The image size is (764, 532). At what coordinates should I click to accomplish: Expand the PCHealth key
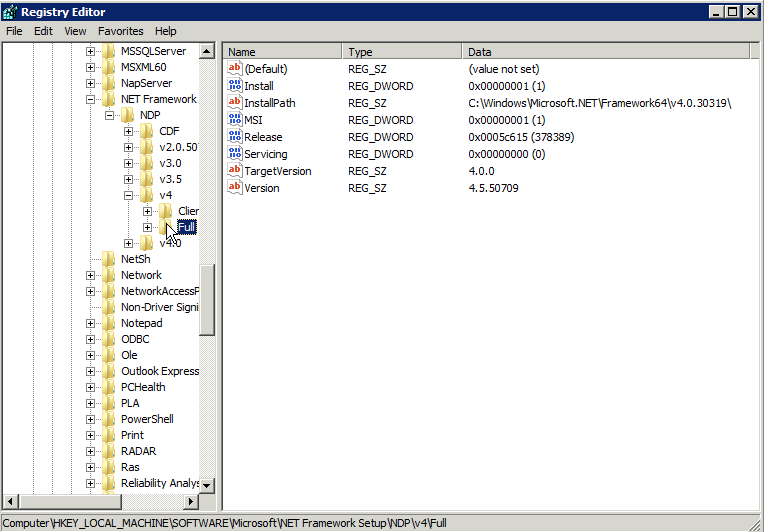click(x=90, y=387)
